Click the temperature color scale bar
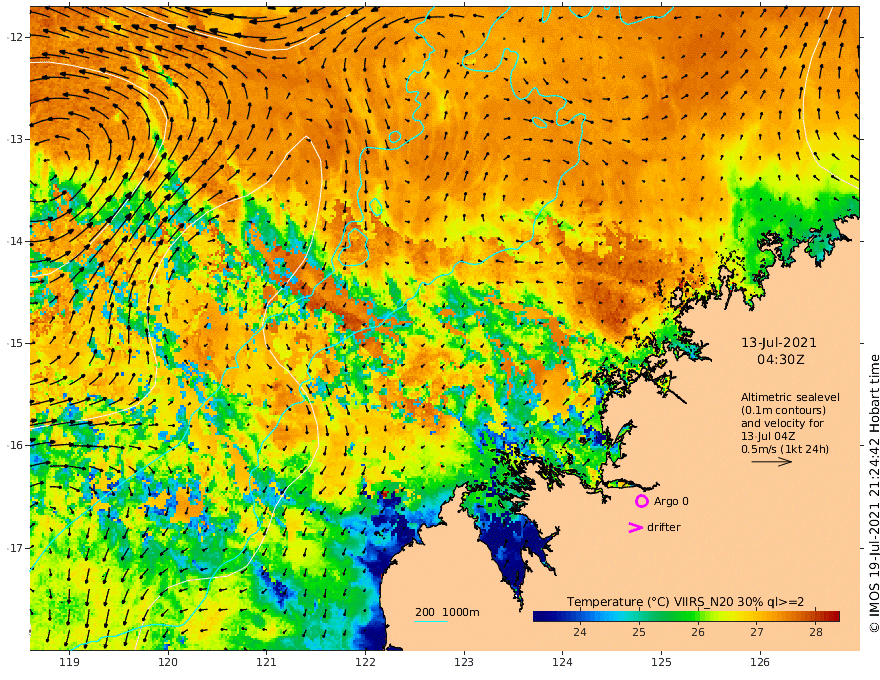 (x=686, y=616)
